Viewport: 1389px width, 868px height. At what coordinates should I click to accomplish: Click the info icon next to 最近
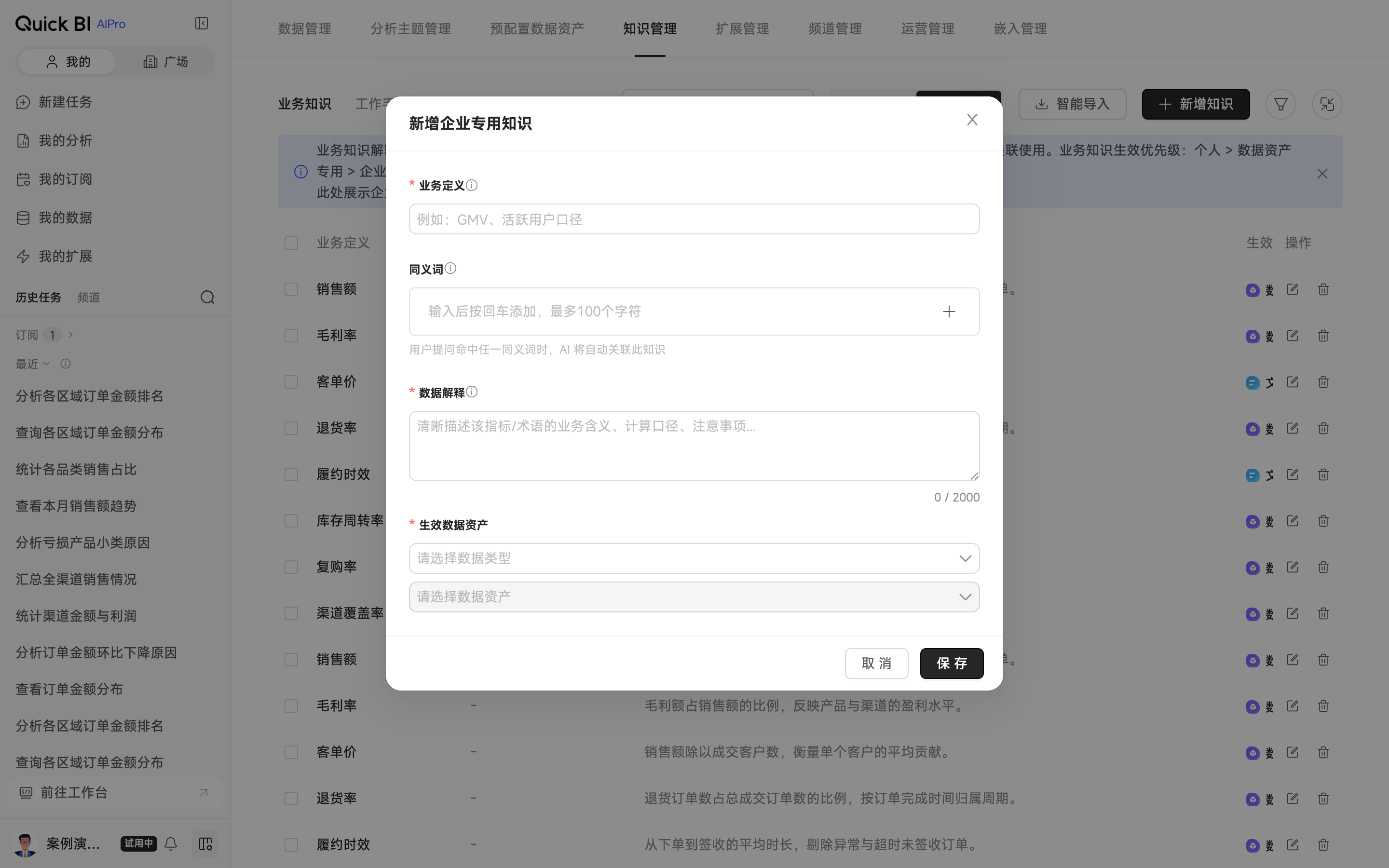coord(66,364)
